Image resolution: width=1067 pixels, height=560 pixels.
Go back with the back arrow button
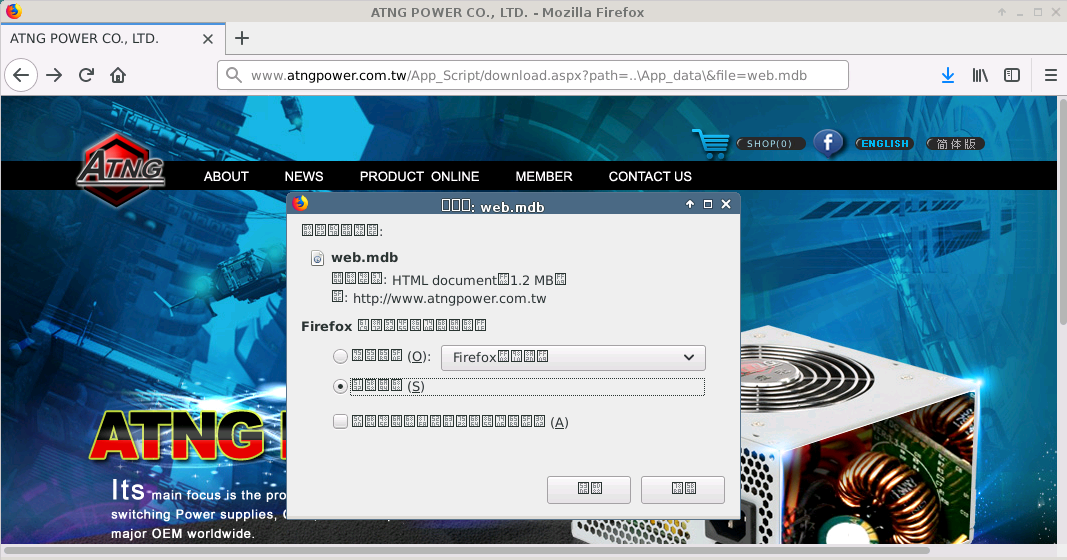pos(21,75)
